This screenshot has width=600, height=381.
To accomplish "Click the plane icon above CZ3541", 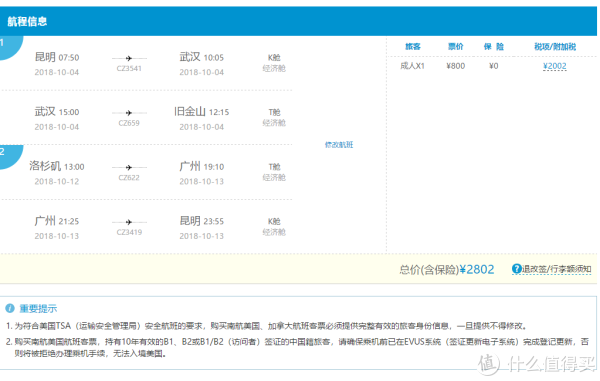I will pos(129,58).
